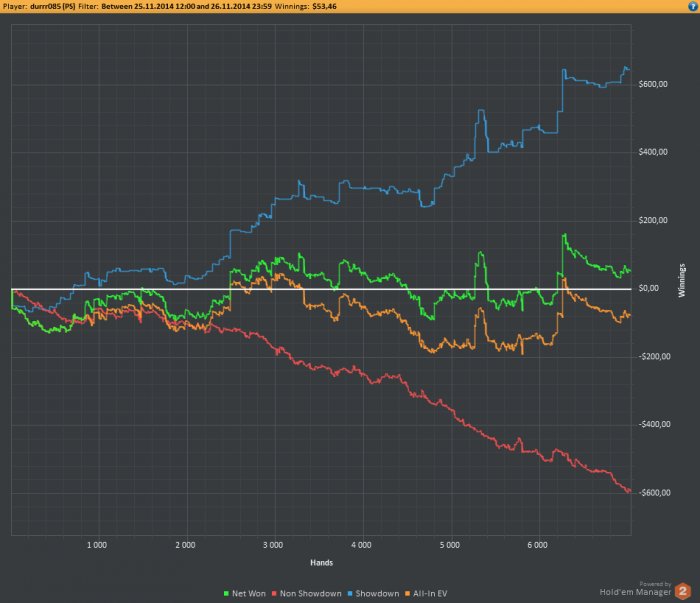Click the date filter text in header
The image size is (700, 603).
(186, 6)
